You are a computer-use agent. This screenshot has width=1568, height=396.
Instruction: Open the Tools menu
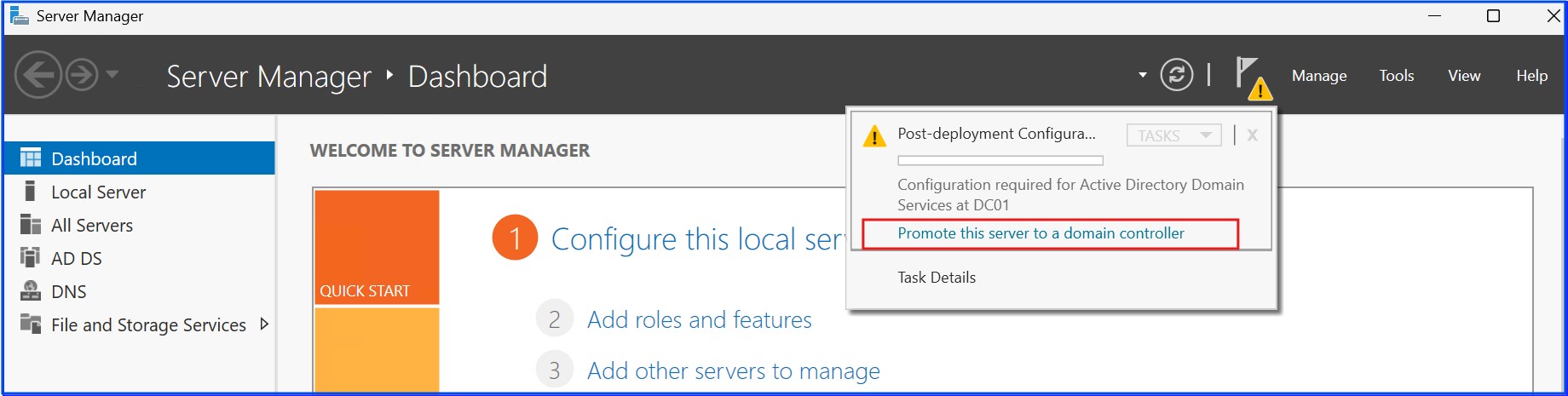[1397, 76]
